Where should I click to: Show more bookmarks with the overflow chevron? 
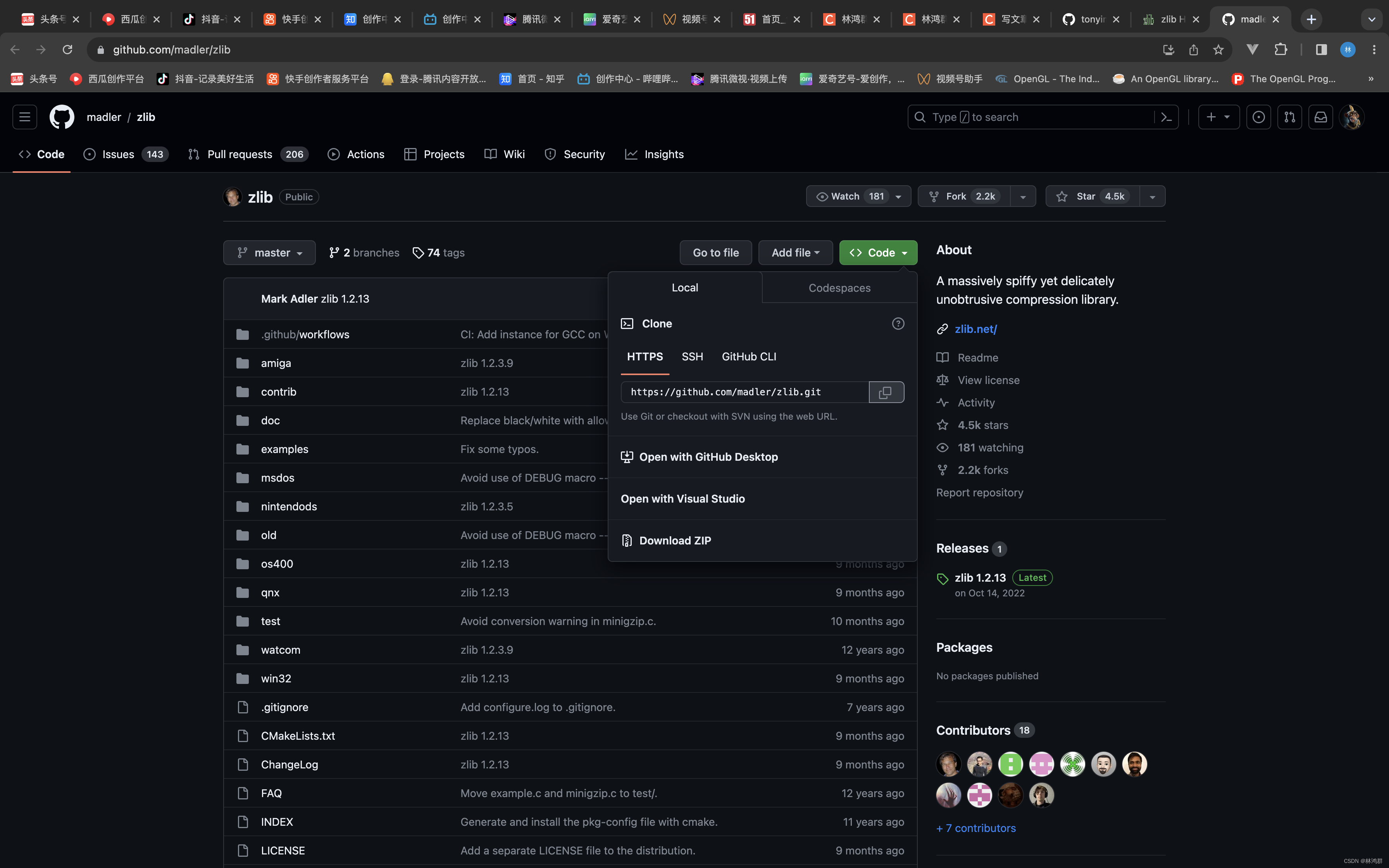(x=1371, y=79)
